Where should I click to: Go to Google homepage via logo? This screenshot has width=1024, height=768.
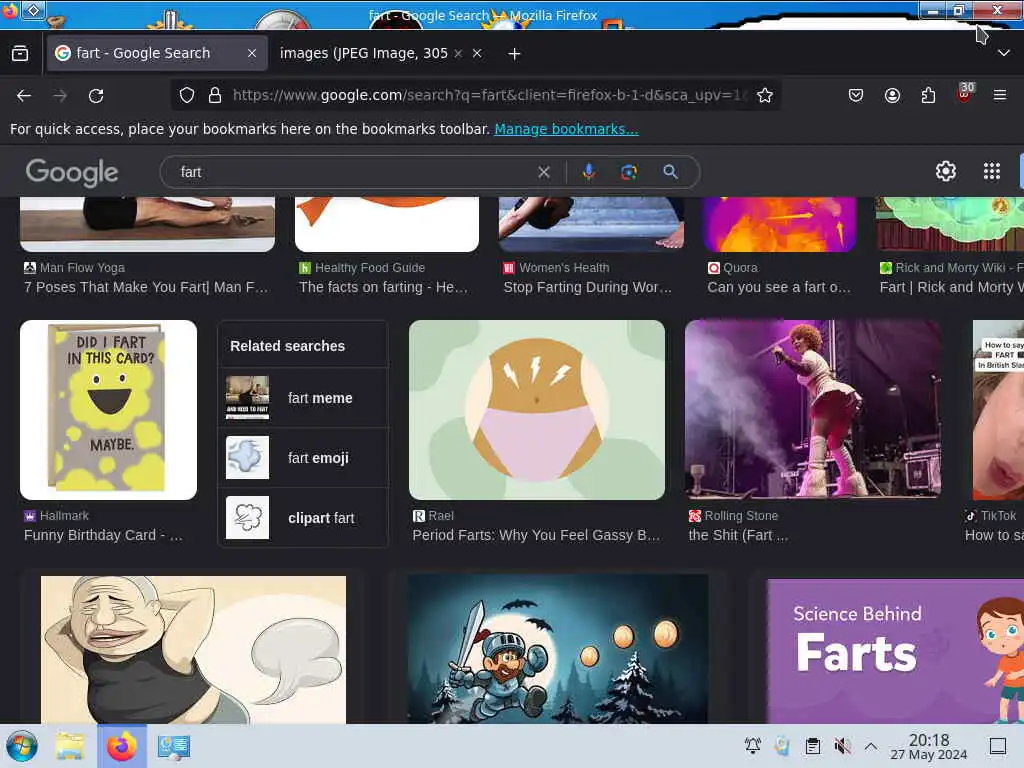72,172
